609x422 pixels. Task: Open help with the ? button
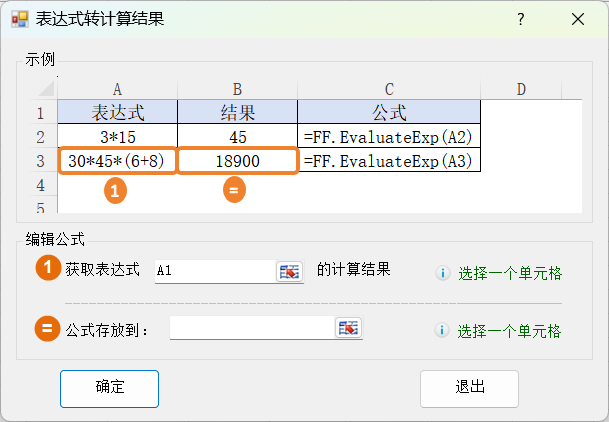point(520,19)
